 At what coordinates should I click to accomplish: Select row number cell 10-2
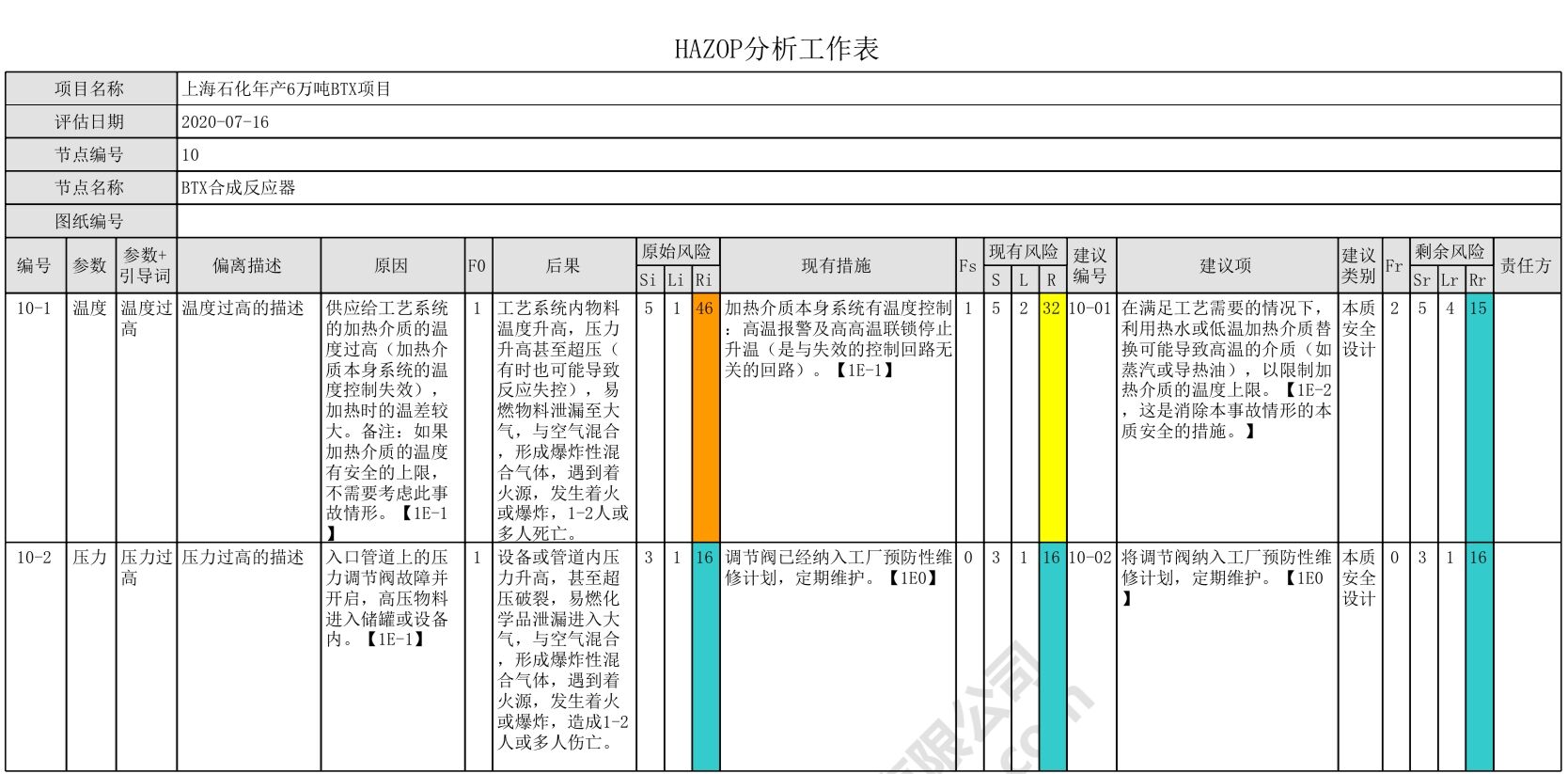tap(35, 656)
